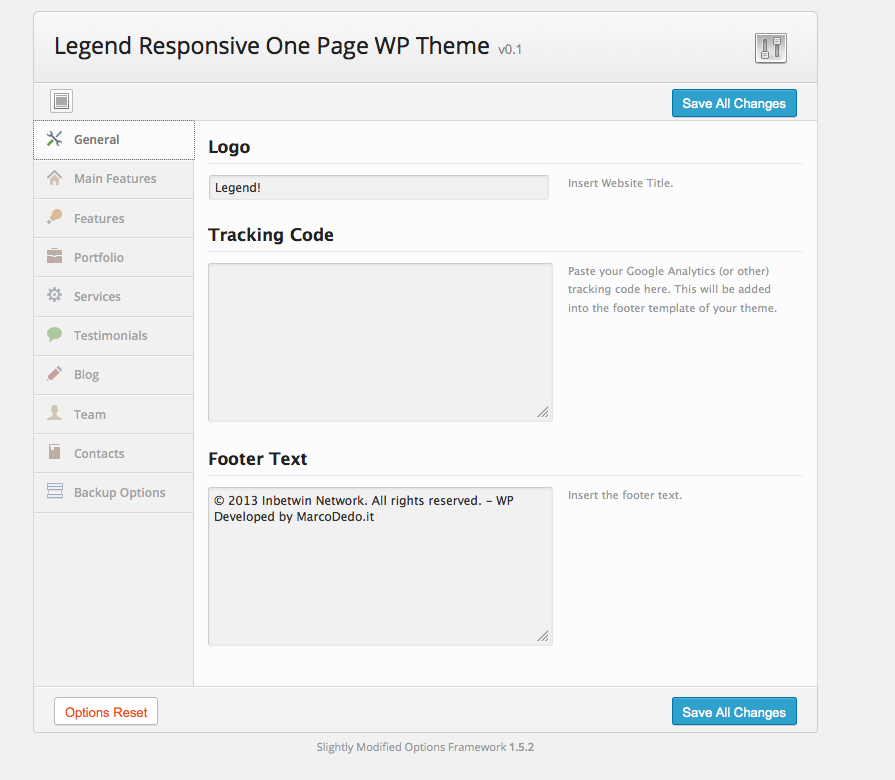This screenshot has height=780, width=895.
Task: Toggle the expand-all sections icon
Action: [62, 101]
